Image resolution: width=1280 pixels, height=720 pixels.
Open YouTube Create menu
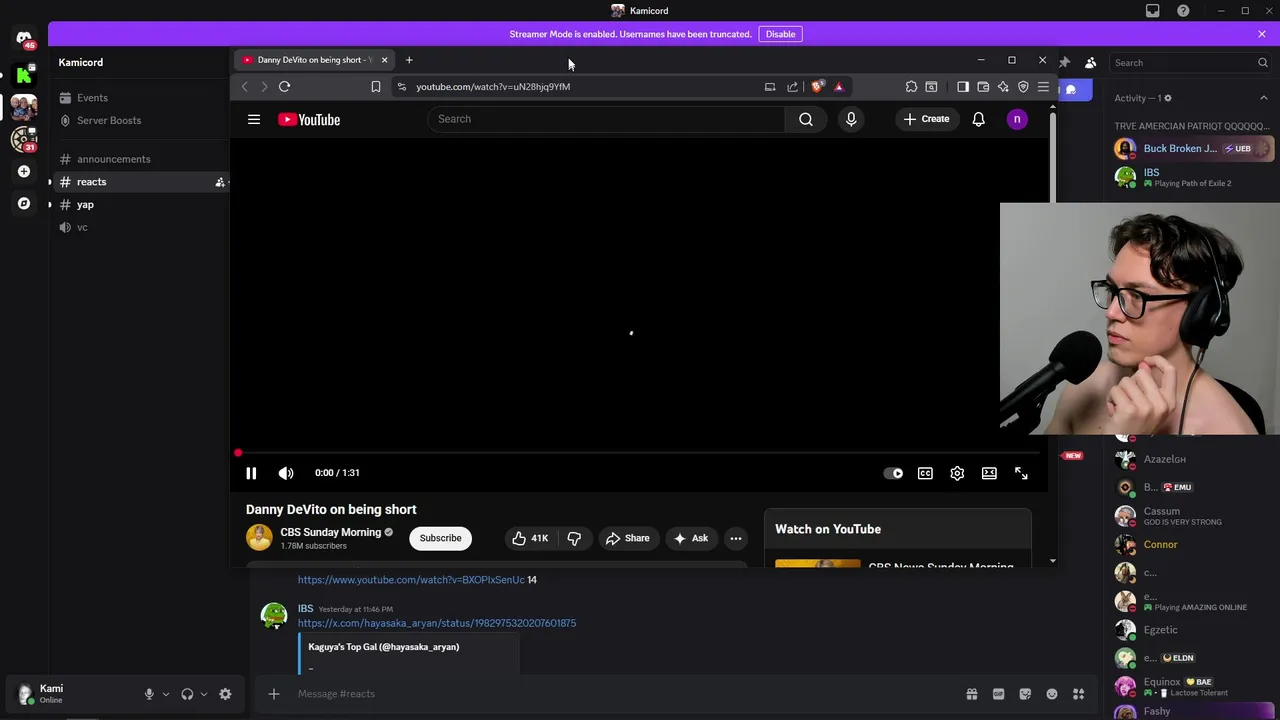927,119
